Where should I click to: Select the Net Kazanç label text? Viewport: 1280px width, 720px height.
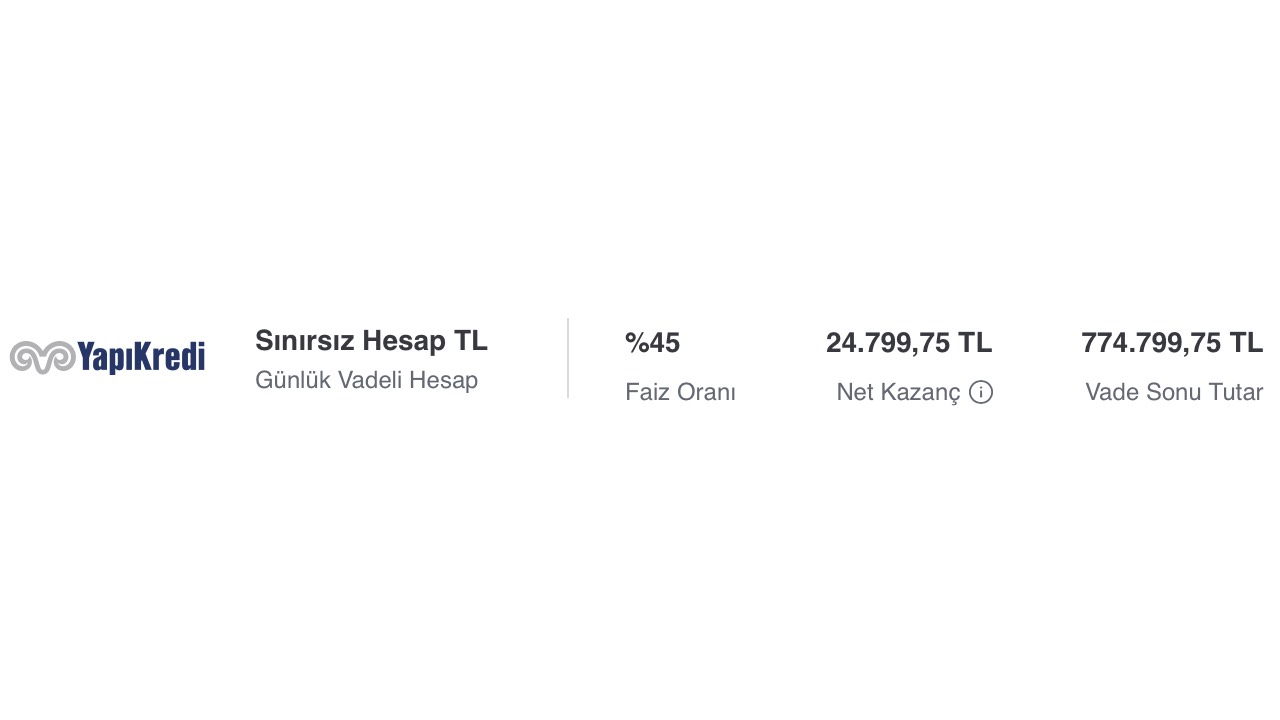click(x=897, y=392)
